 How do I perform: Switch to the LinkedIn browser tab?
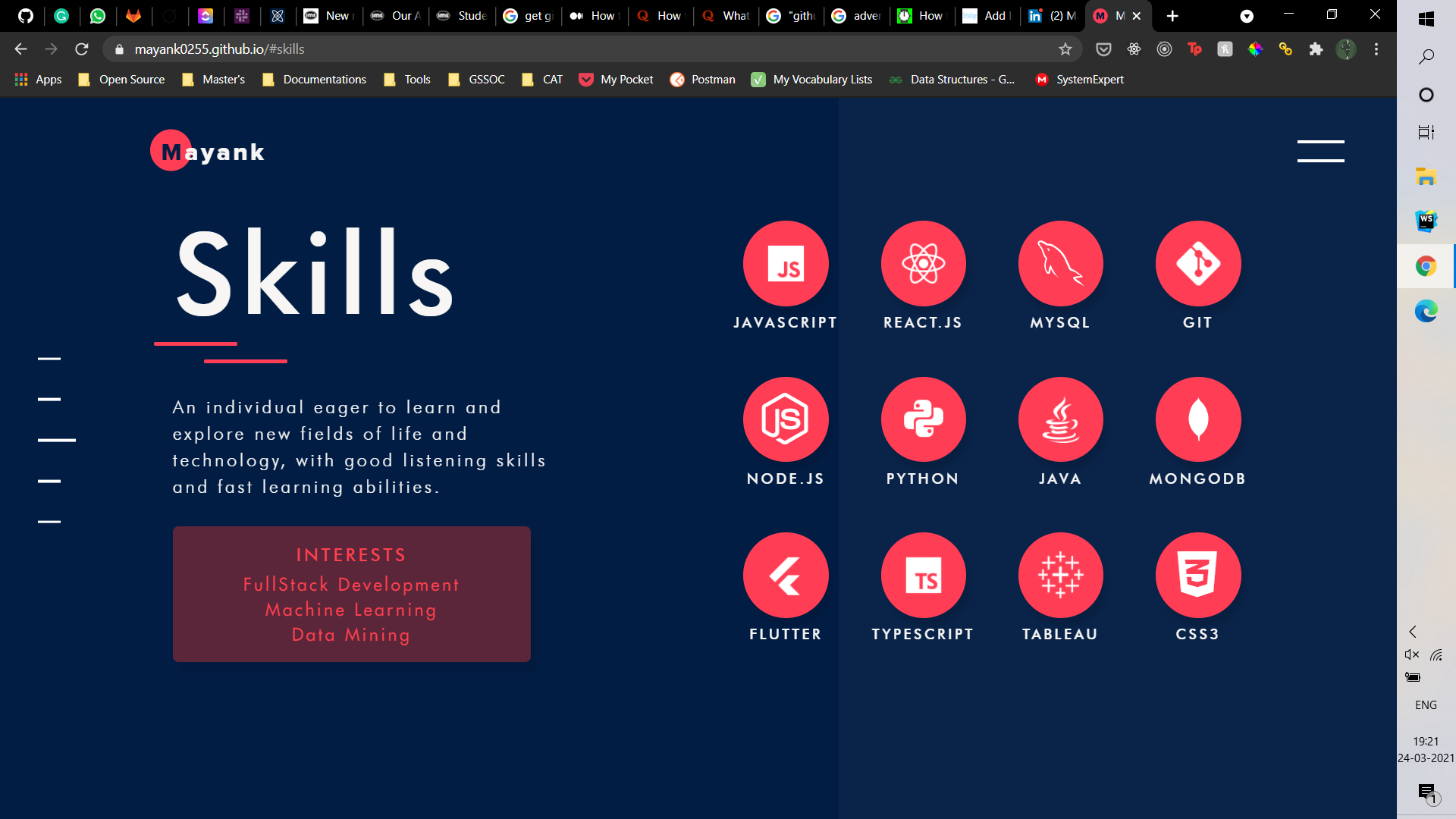pyautogui.click(x=1053, y=16)
